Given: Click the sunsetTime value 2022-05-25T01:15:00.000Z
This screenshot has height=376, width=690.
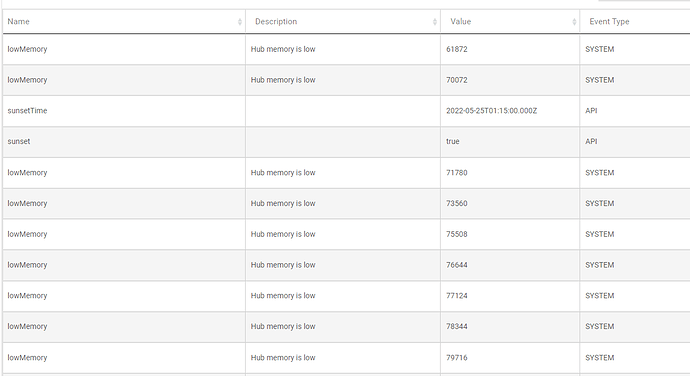Looking at the screenshot, I should click(492, 111).
